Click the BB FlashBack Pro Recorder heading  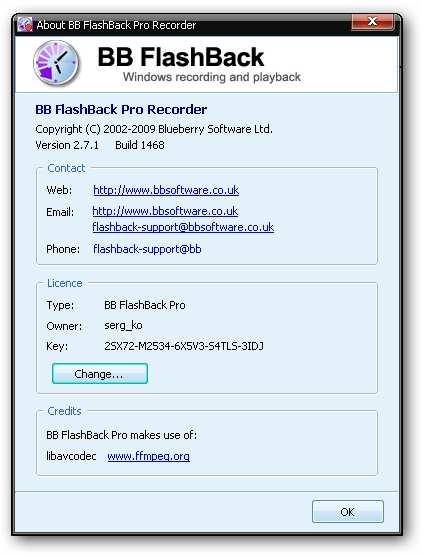coord(121,110)
